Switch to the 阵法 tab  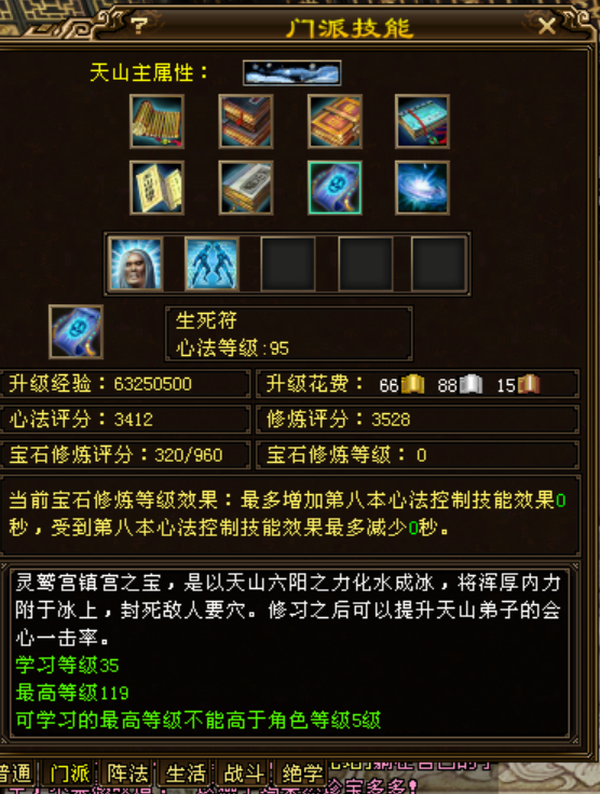coord(127,773)
